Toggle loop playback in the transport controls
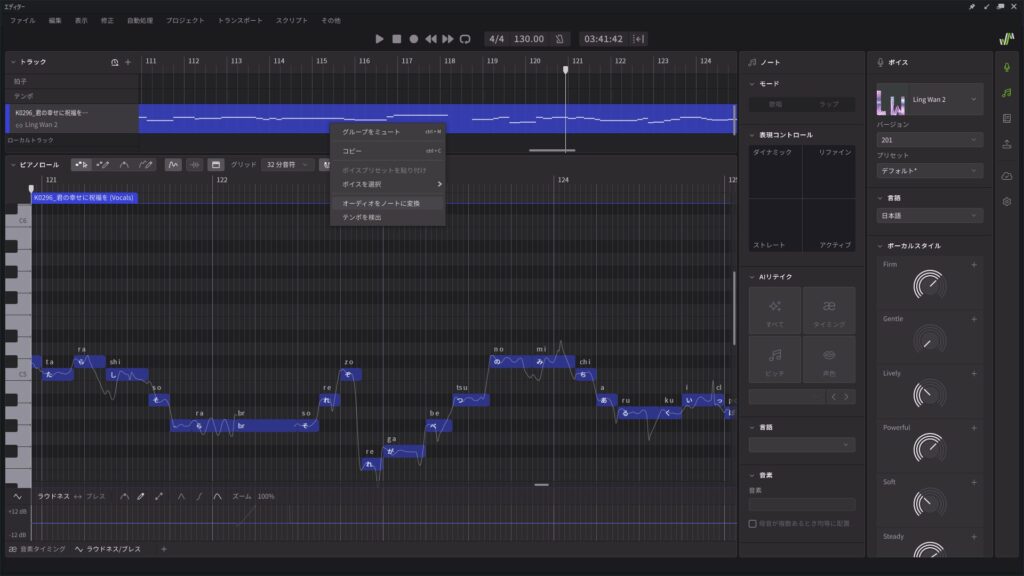The image size is (1024, 576). point(465,39)
